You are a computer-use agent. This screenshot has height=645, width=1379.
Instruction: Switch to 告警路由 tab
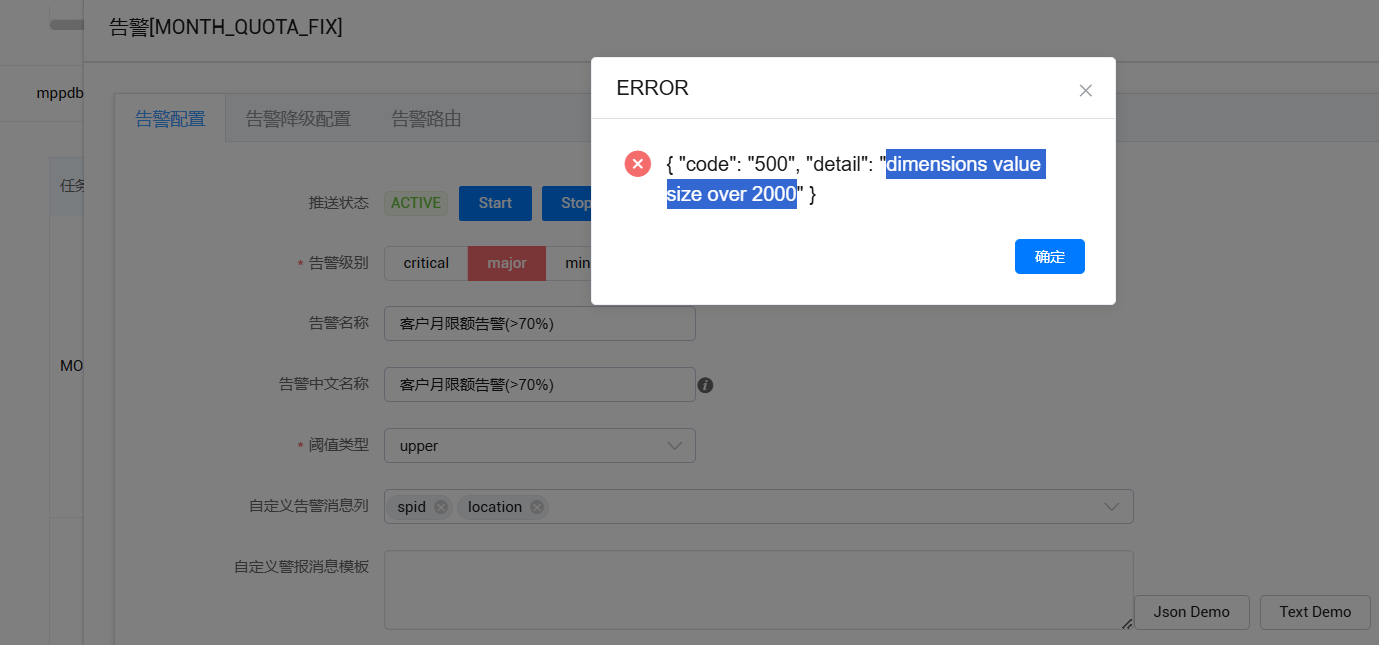tap(426, 119)
